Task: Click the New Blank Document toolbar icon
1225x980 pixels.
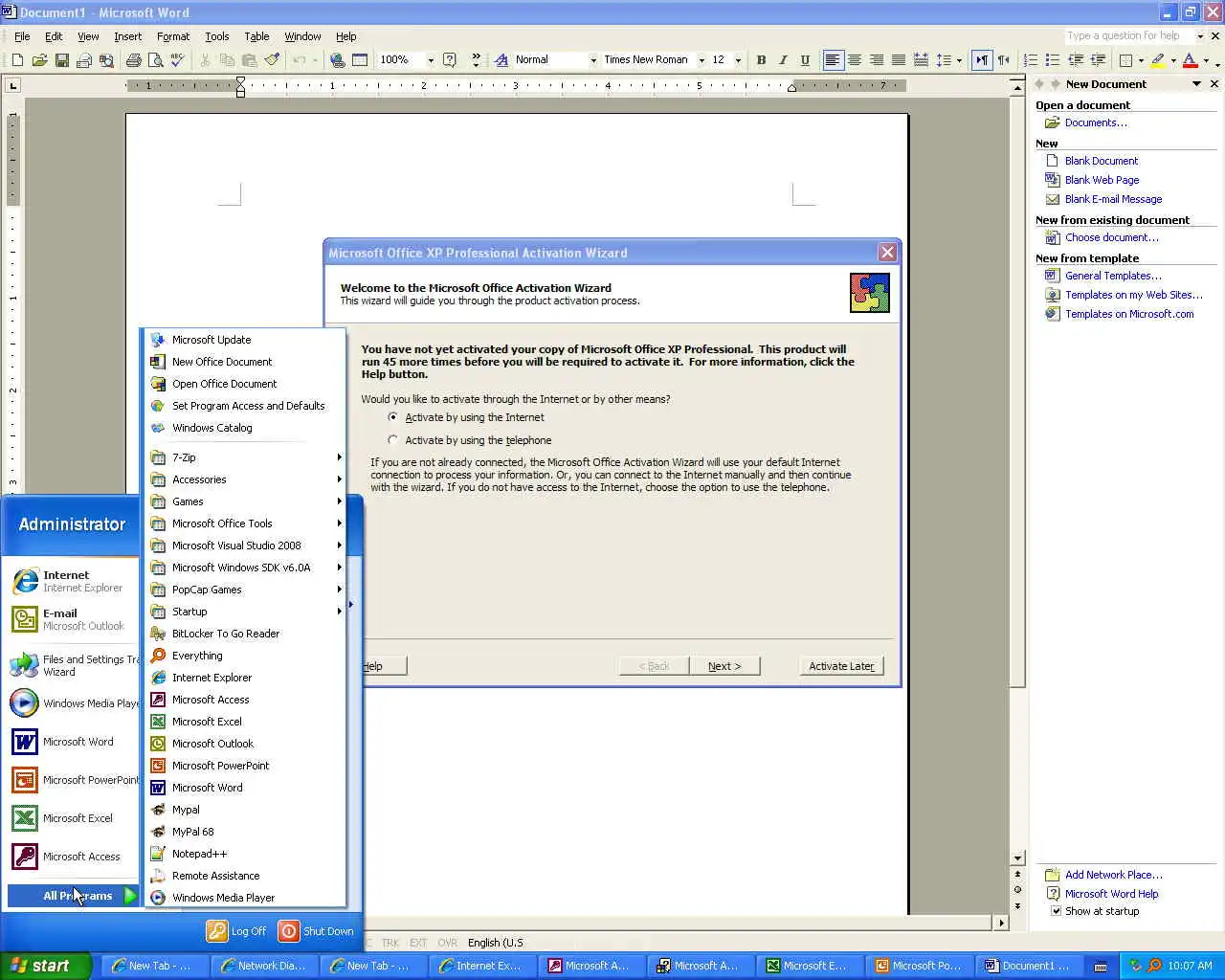Action: [17, 60]
